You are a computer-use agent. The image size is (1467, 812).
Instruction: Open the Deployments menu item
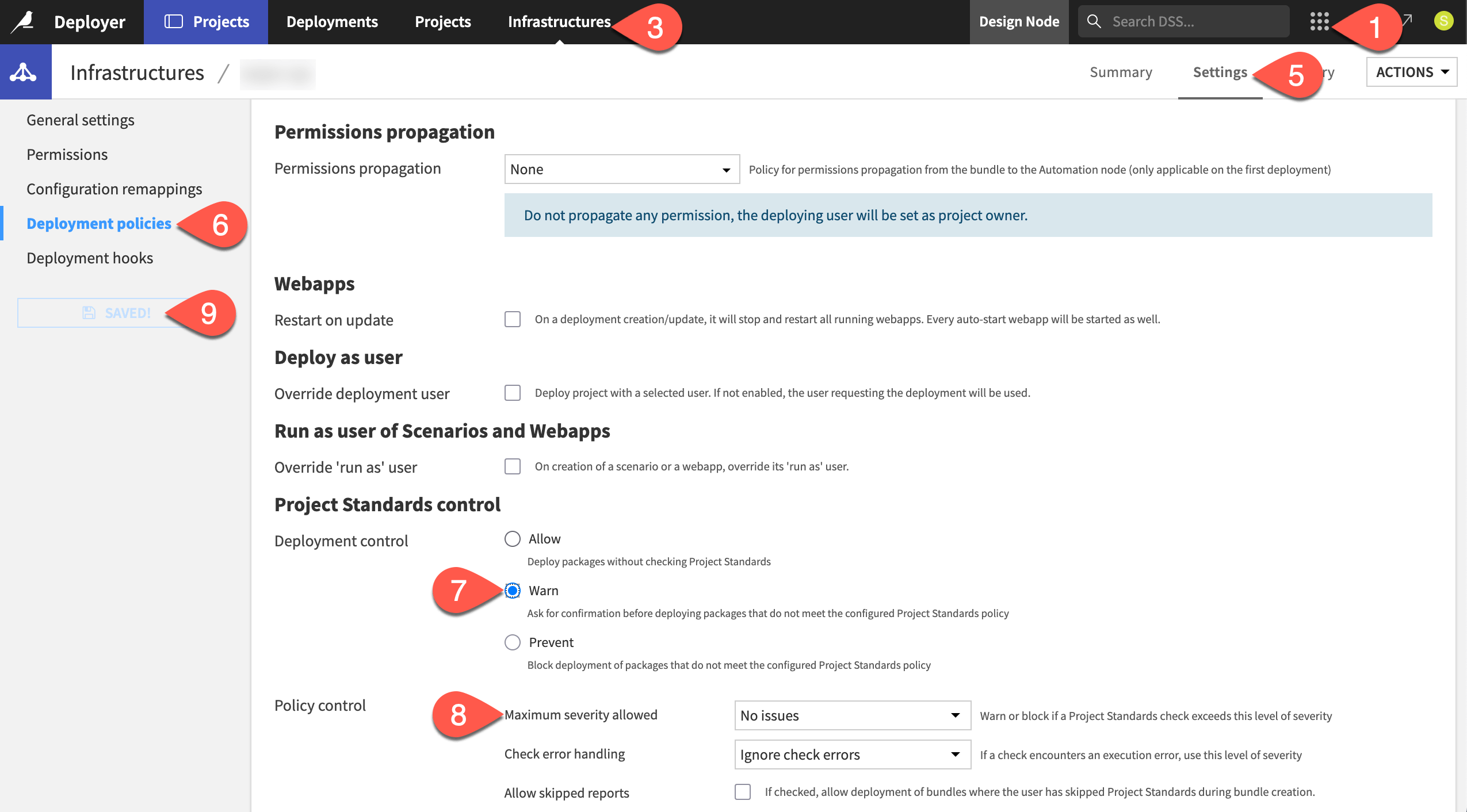333,21
